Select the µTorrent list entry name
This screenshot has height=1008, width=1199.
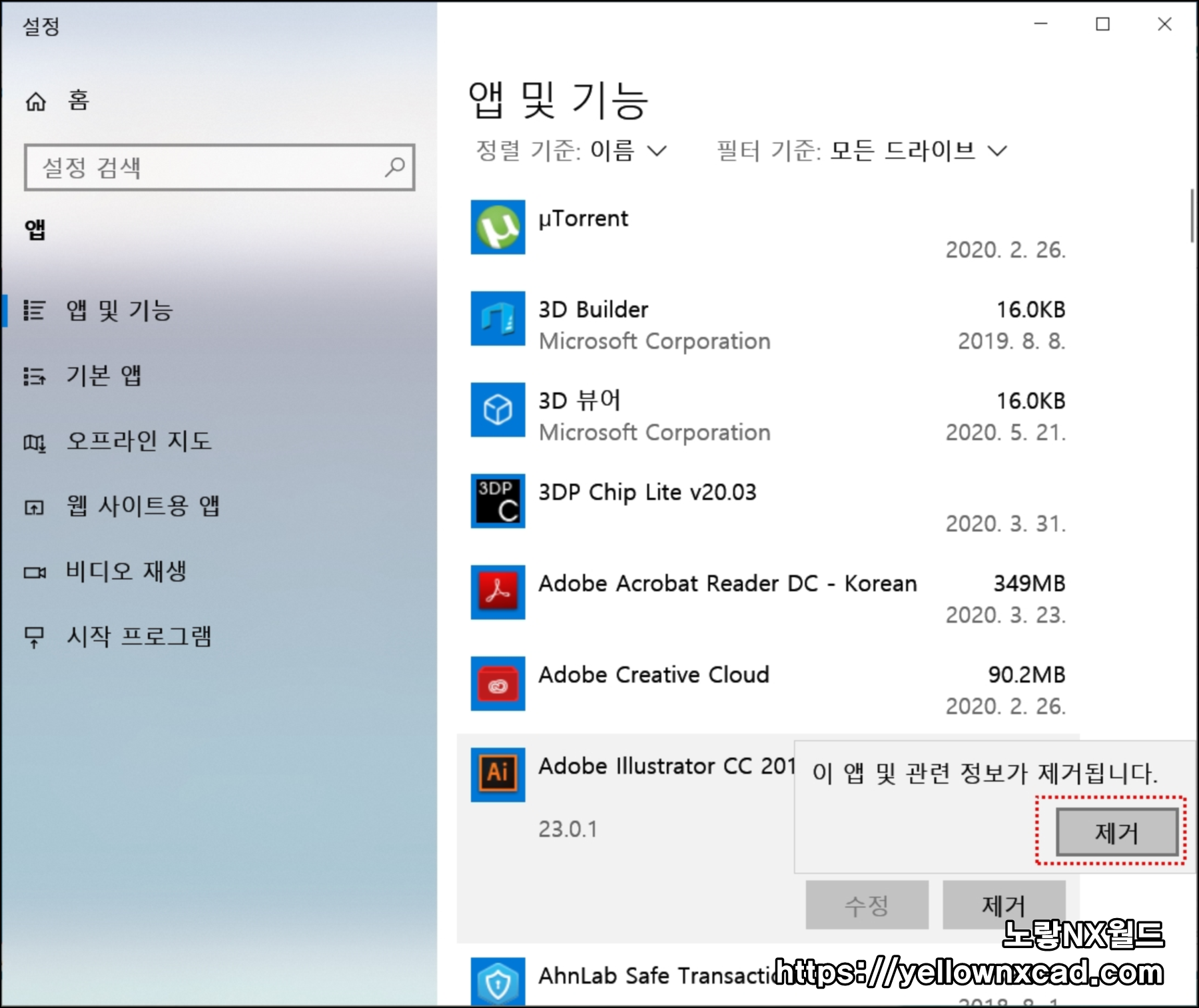click(583, 218)
